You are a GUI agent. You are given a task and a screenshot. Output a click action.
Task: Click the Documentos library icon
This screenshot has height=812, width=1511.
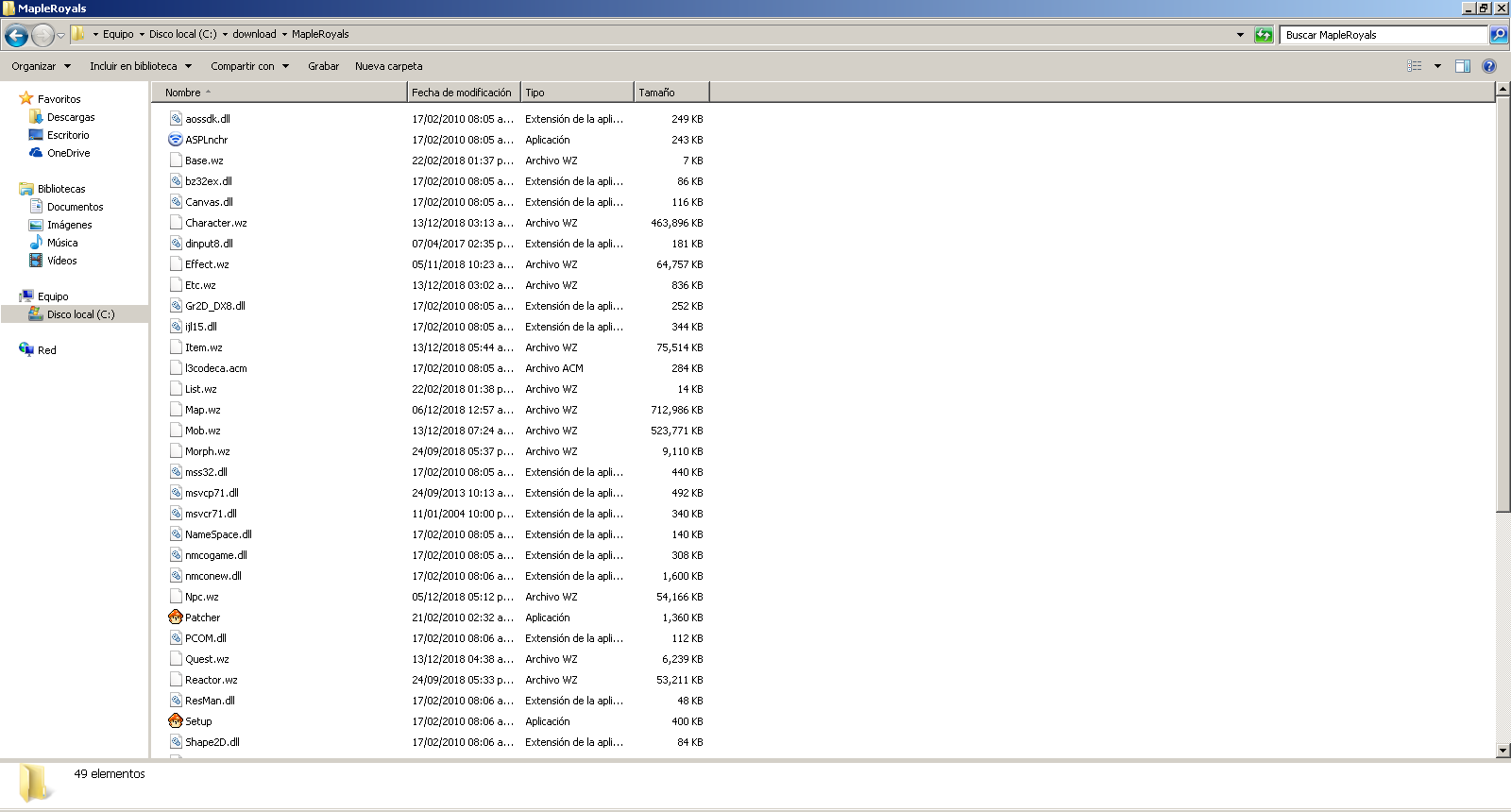pyautogui.click(x=36, y=207)
